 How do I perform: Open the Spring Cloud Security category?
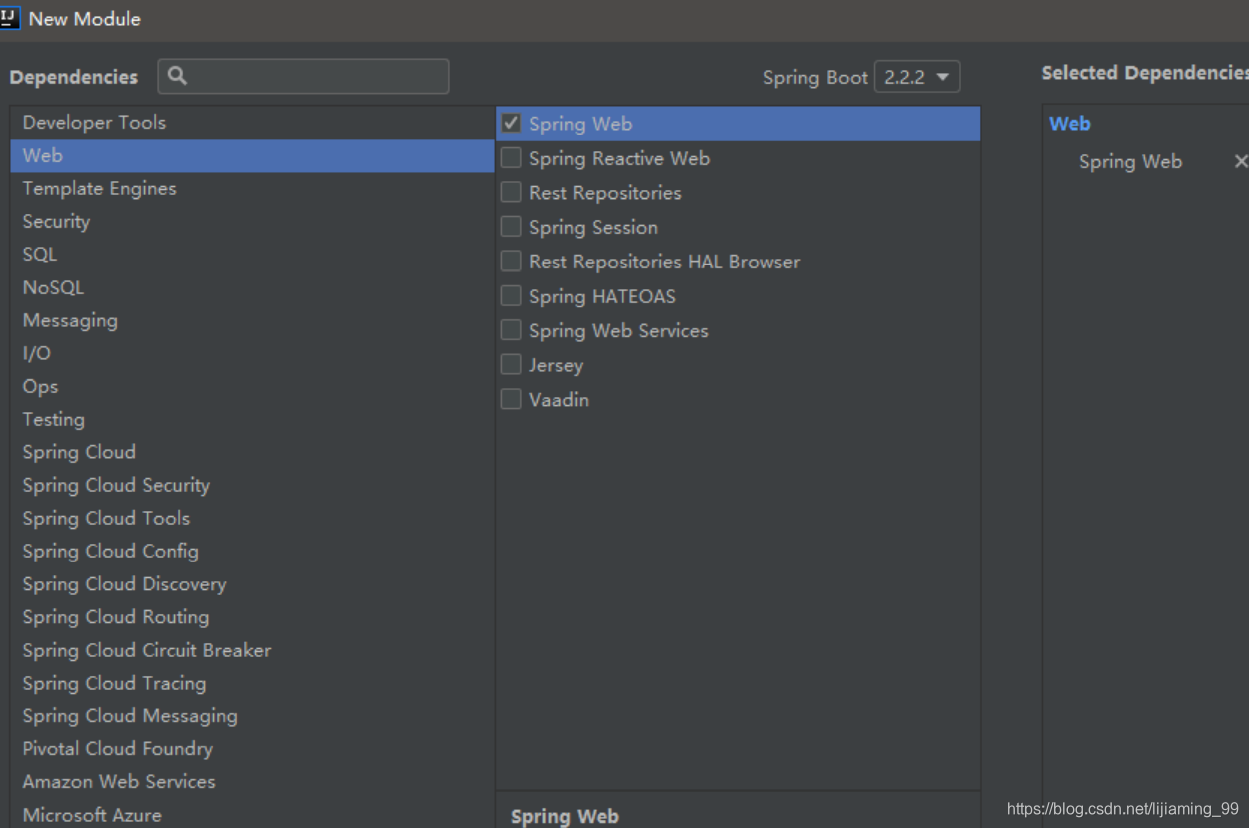pos(252,485)
